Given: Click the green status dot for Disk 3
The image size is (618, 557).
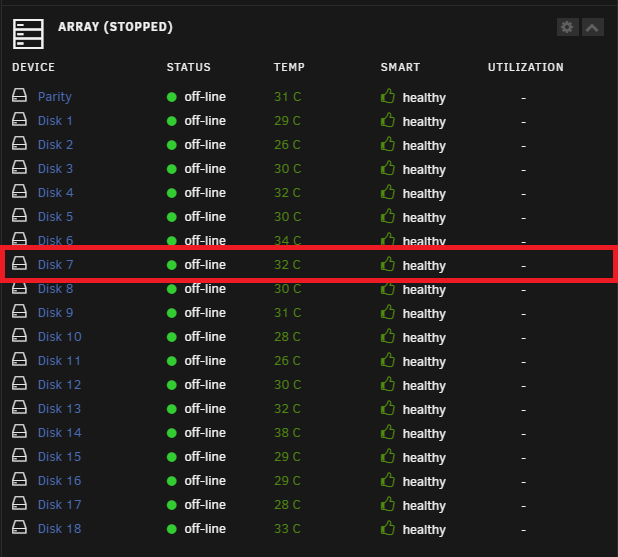Looking at the screenshot, I should 172,169.
